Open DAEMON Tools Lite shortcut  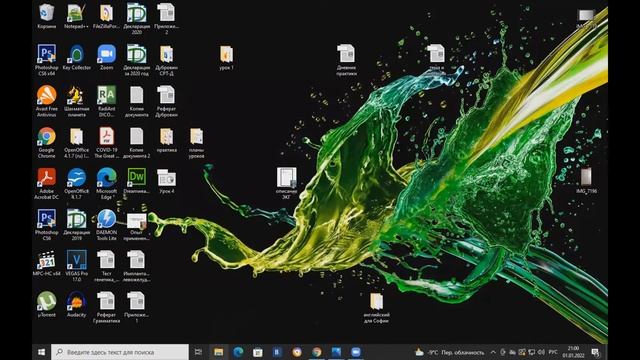107,225
